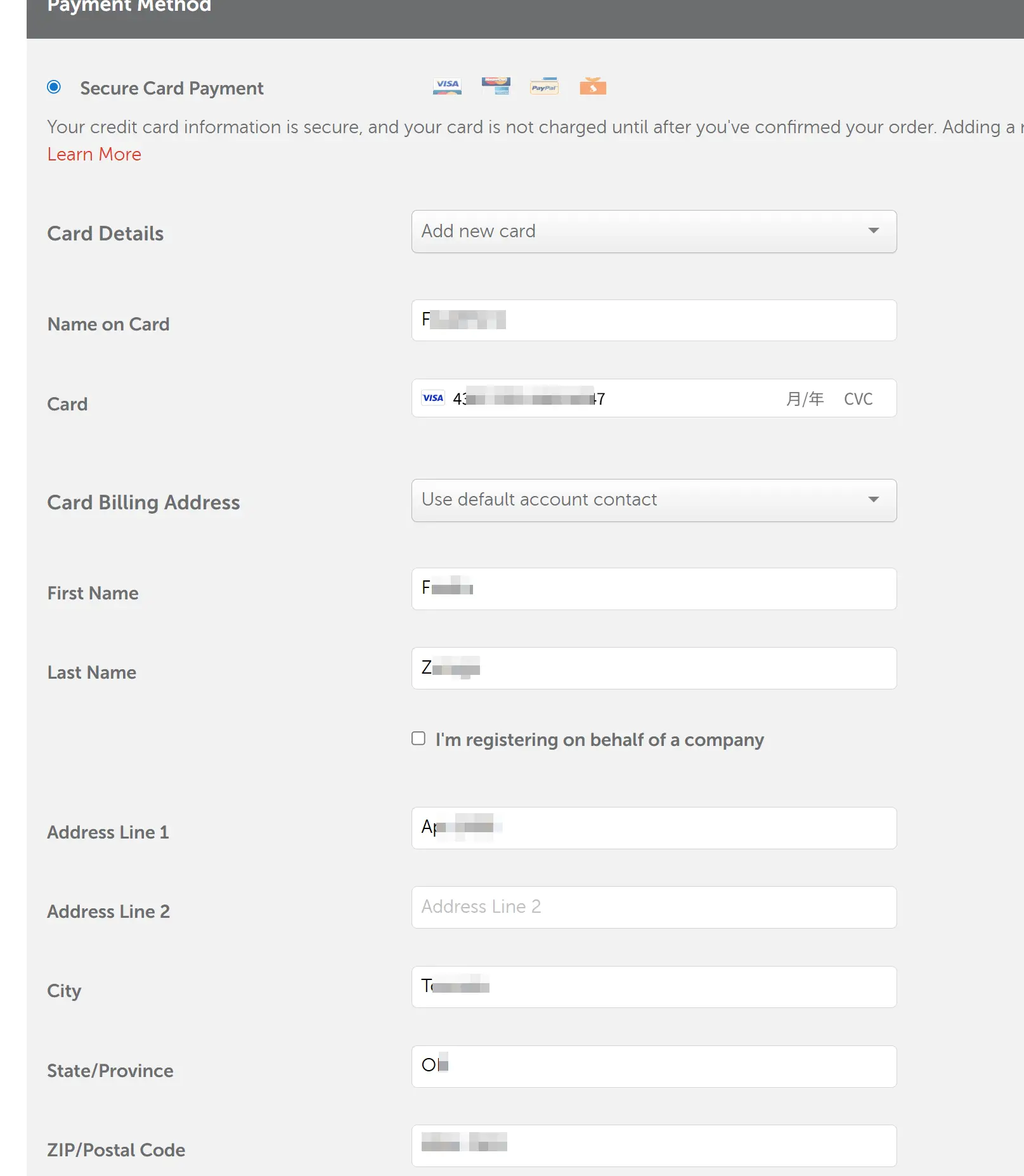Image resolution: width=1024 pixels, height=1176 pixels.
Task: Click the State/Province input field
Action: point(654,1066)
